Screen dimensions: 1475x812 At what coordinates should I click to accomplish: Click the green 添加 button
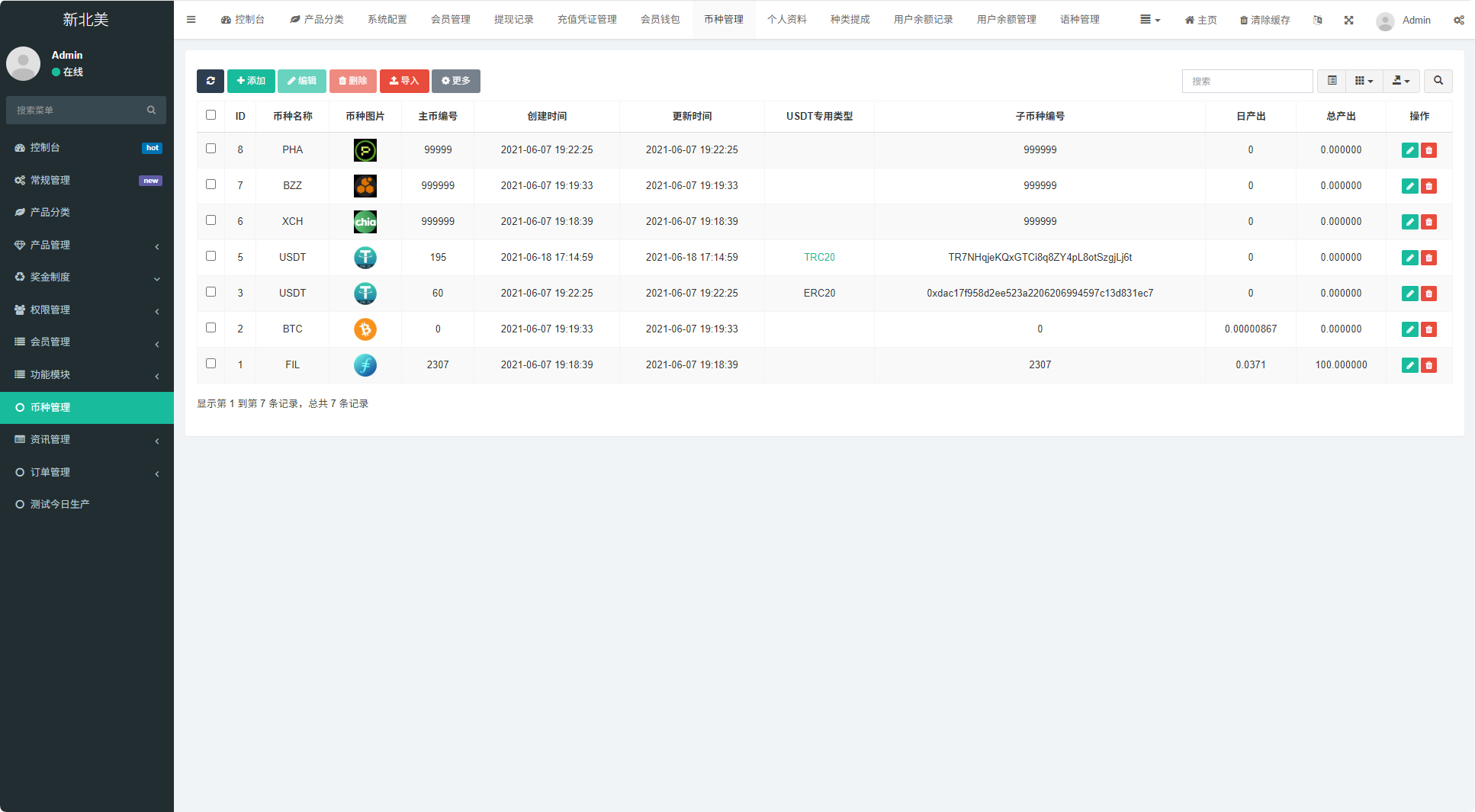point(251,81)
